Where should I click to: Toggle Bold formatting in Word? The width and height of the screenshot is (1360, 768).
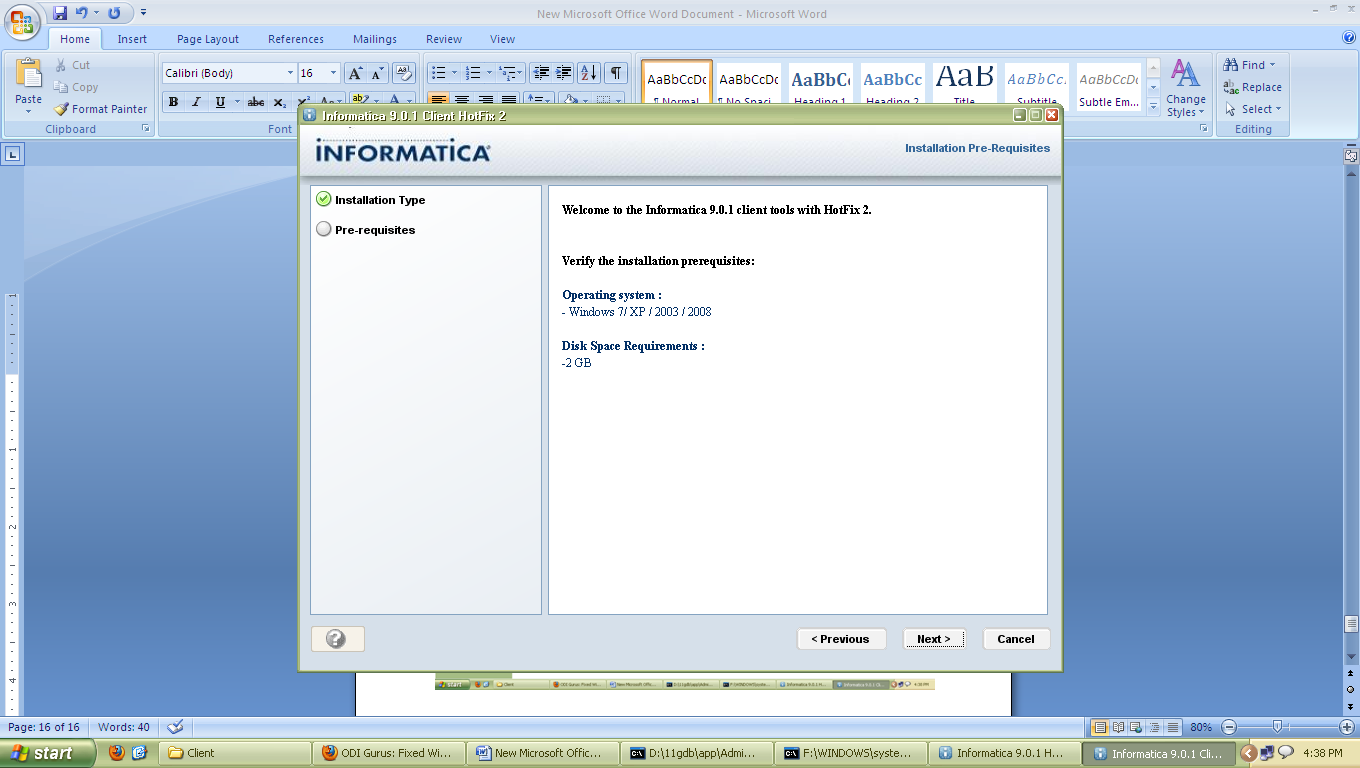point(173,102)
